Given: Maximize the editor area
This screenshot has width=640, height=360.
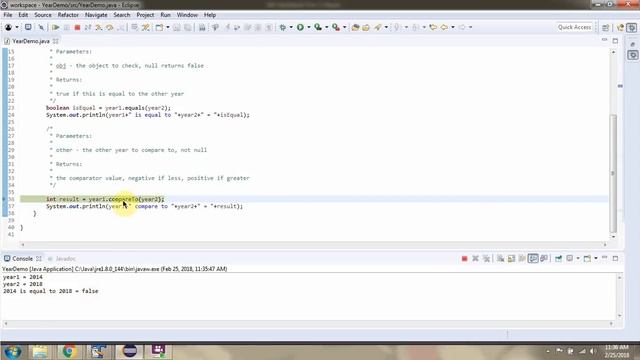Looking at the screenshot, I should (616, 41).
